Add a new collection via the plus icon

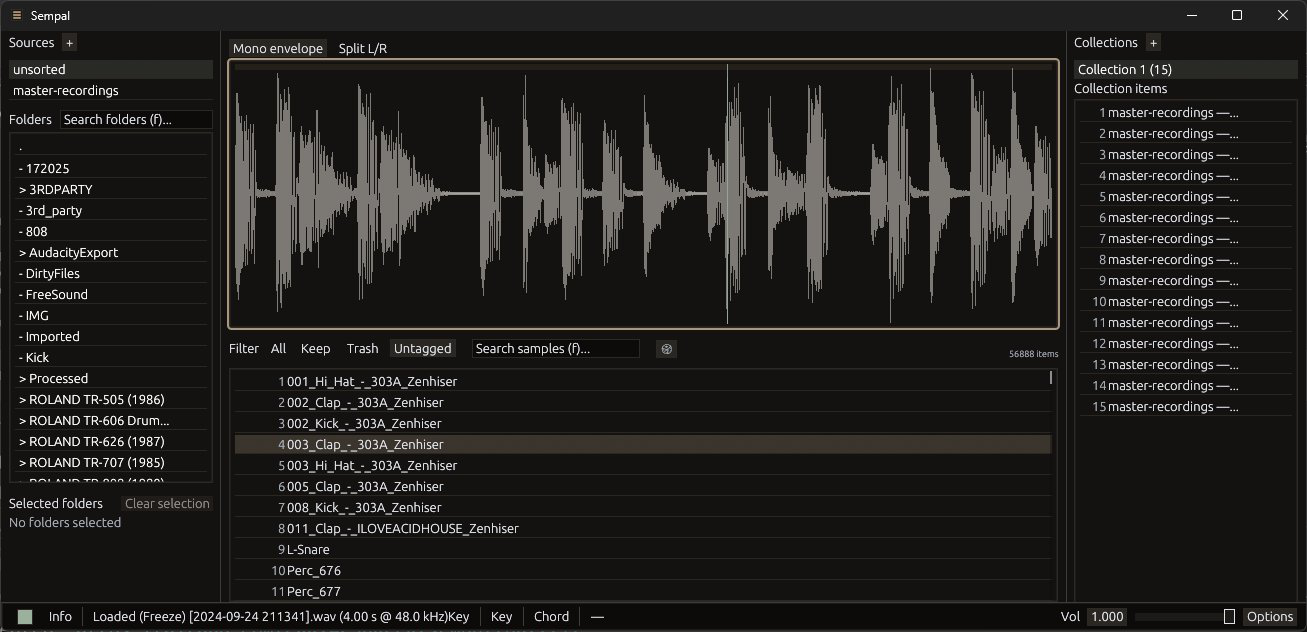(1153, 42)
